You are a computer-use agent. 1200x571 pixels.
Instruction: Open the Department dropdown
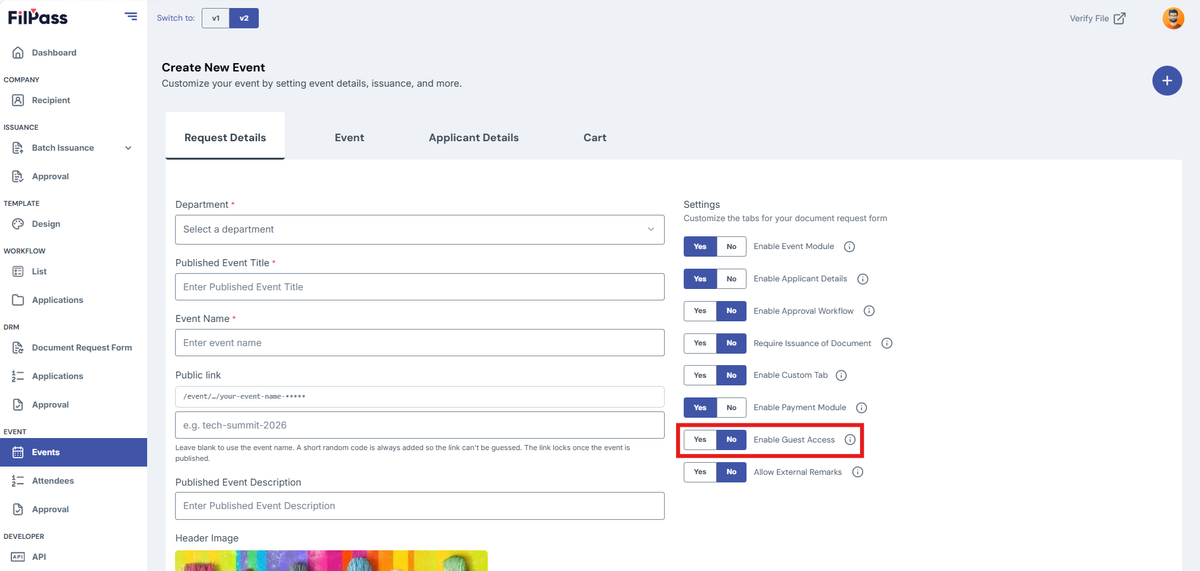[x=420, y=229]
